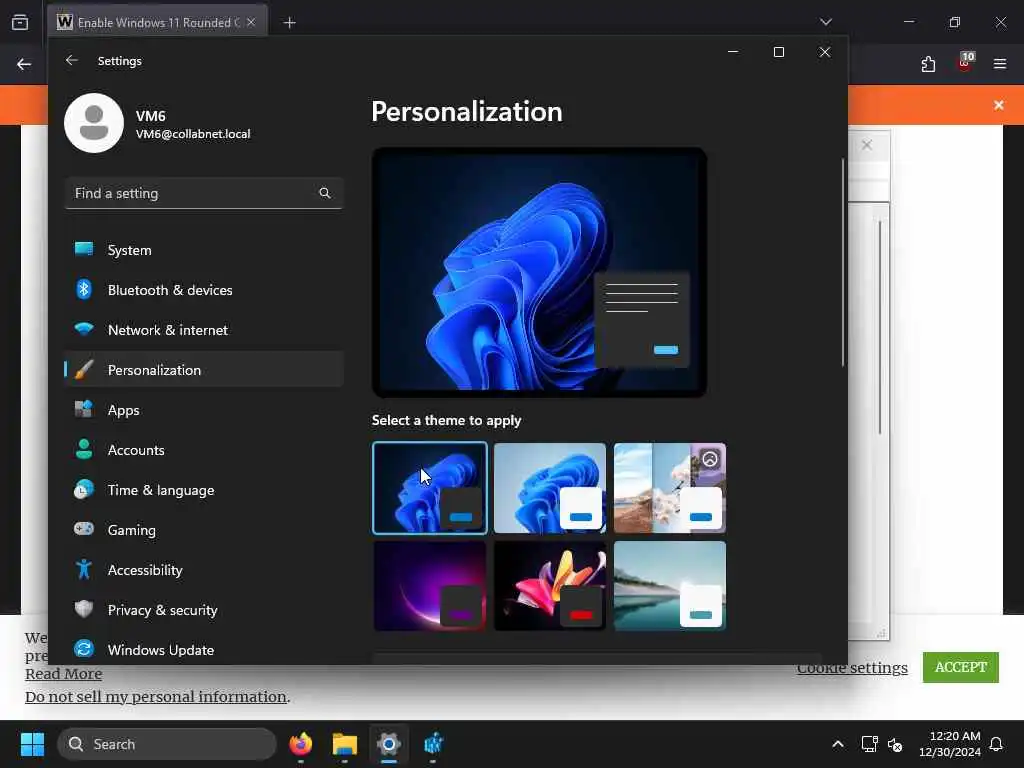
Task: Open browser extensions puzzle icon
Action: 928,64
